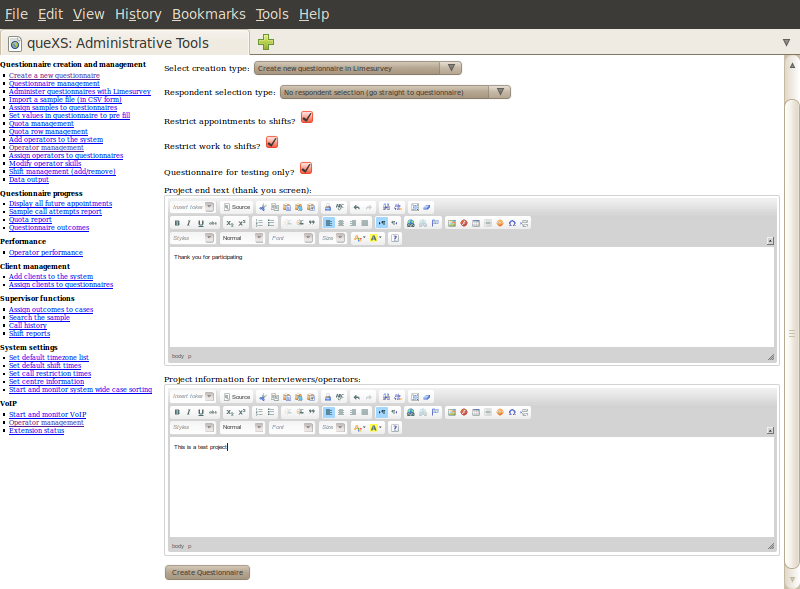Pick background color in the end text editor
Screen dimensions: 800x589
coord(376,238)
